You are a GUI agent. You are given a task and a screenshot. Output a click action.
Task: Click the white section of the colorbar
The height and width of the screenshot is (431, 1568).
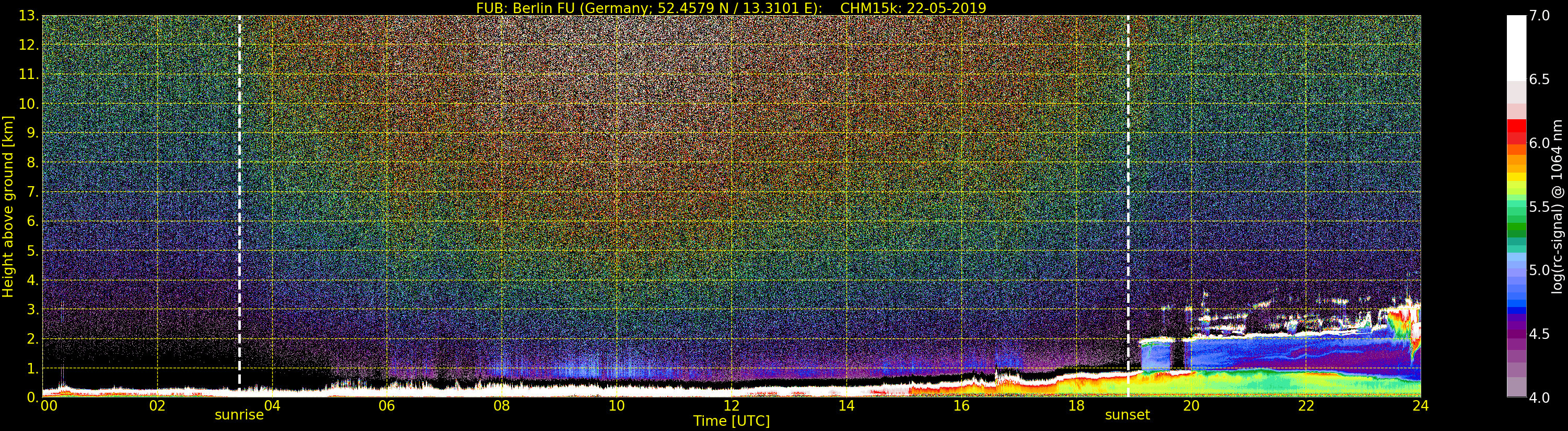pos(1516,48)
